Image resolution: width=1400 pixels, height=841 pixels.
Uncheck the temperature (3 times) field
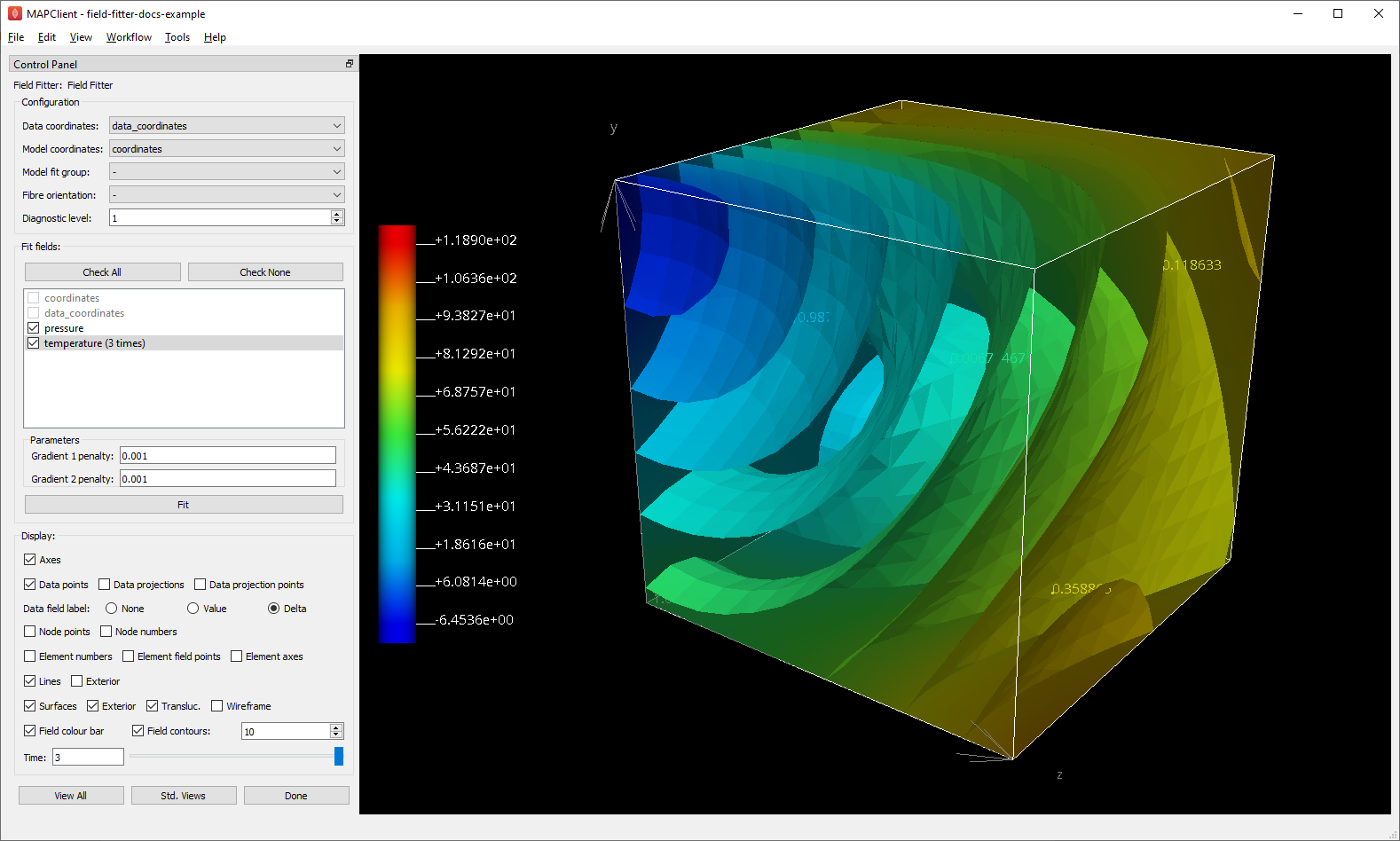click(x=34, y=343)
